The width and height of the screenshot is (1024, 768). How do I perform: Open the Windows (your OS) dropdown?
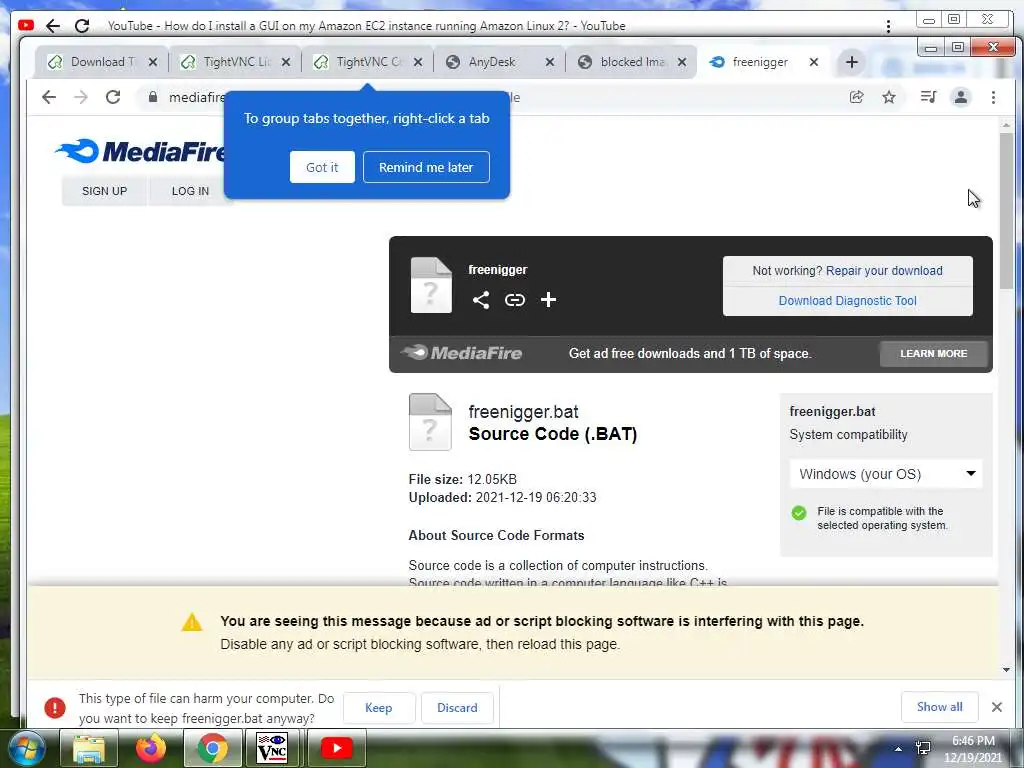click(x=886, y=474)
